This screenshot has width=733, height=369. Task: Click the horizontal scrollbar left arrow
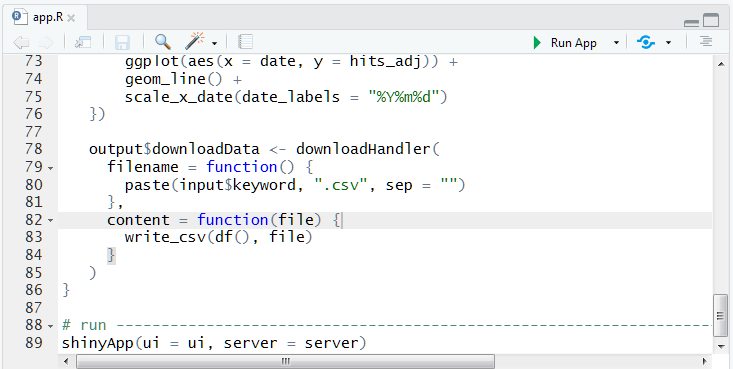coord(66,361)
